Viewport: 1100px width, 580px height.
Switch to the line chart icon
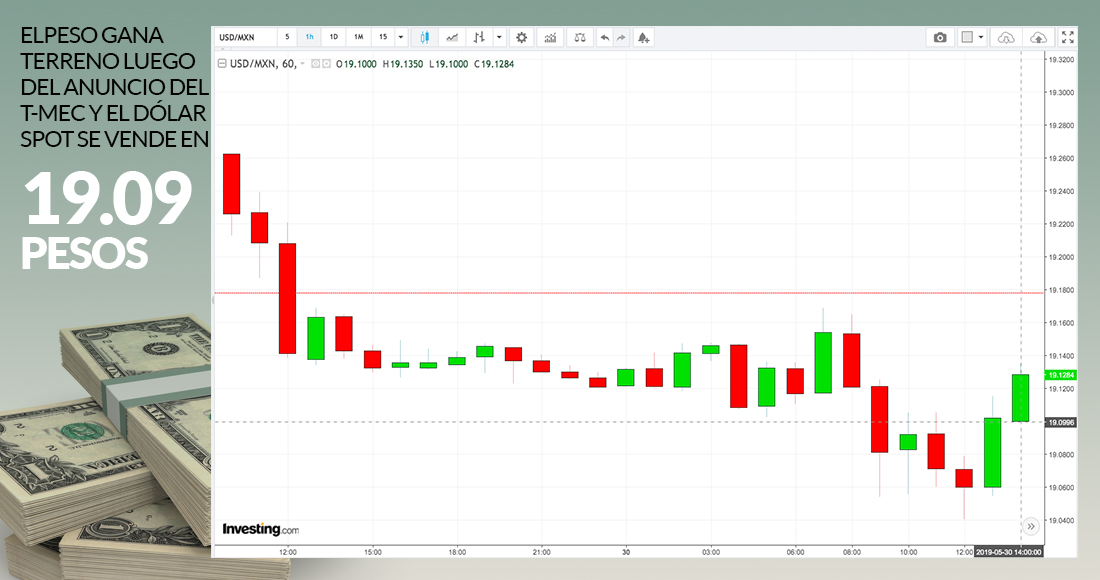click(452, 37)
